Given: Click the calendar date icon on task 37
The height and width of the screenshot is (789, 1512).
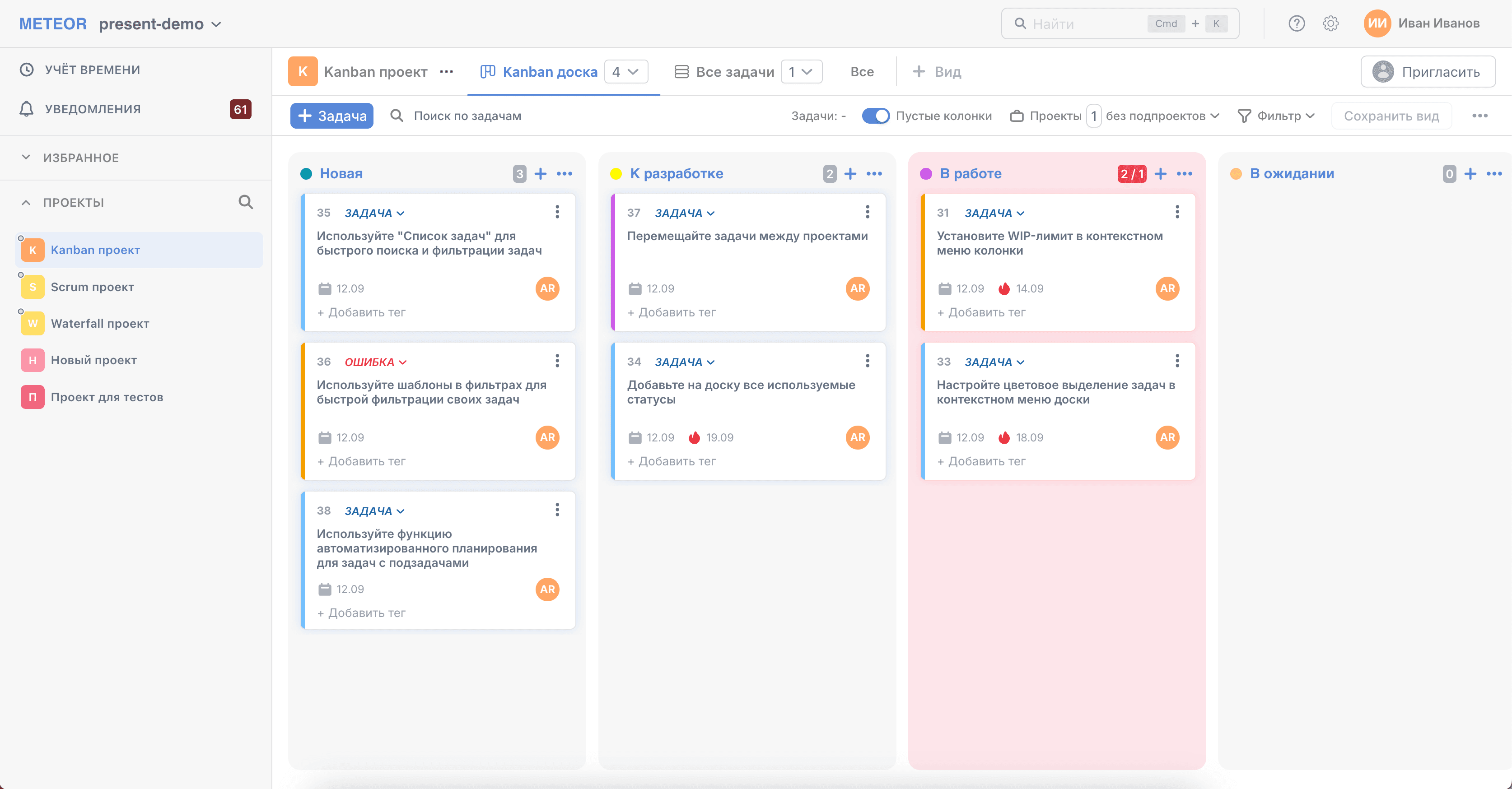Looking at the screenshot, I should tap(635, 288).
